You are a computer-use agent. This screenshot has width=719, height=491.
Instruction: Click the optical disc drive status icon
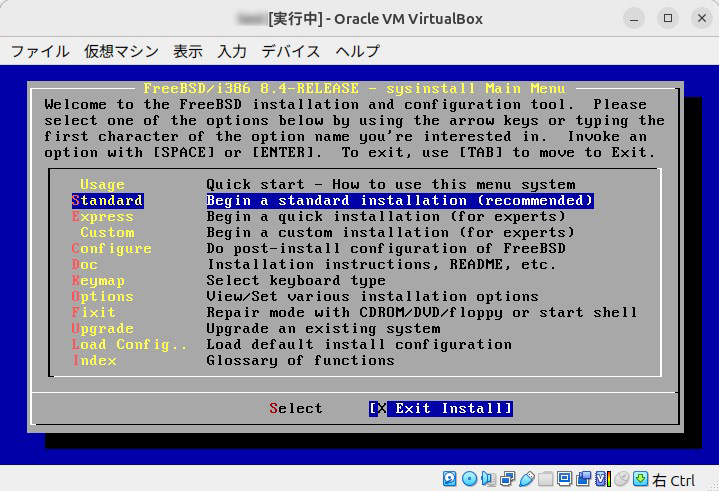[469, 479]
